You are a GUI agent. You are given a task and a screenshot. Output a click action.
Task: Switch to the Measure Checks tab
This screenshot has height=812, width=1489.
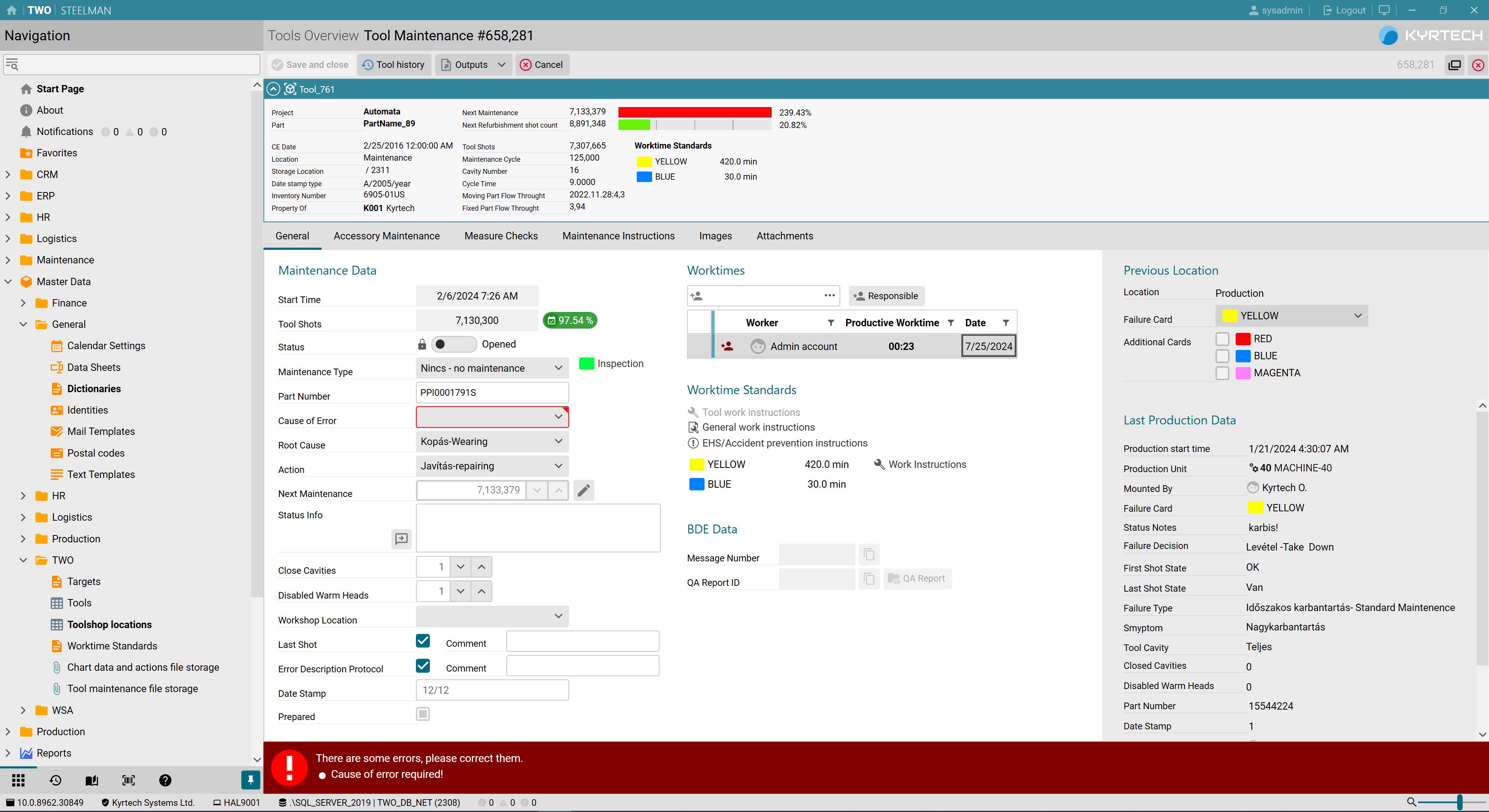pos(500,236)
